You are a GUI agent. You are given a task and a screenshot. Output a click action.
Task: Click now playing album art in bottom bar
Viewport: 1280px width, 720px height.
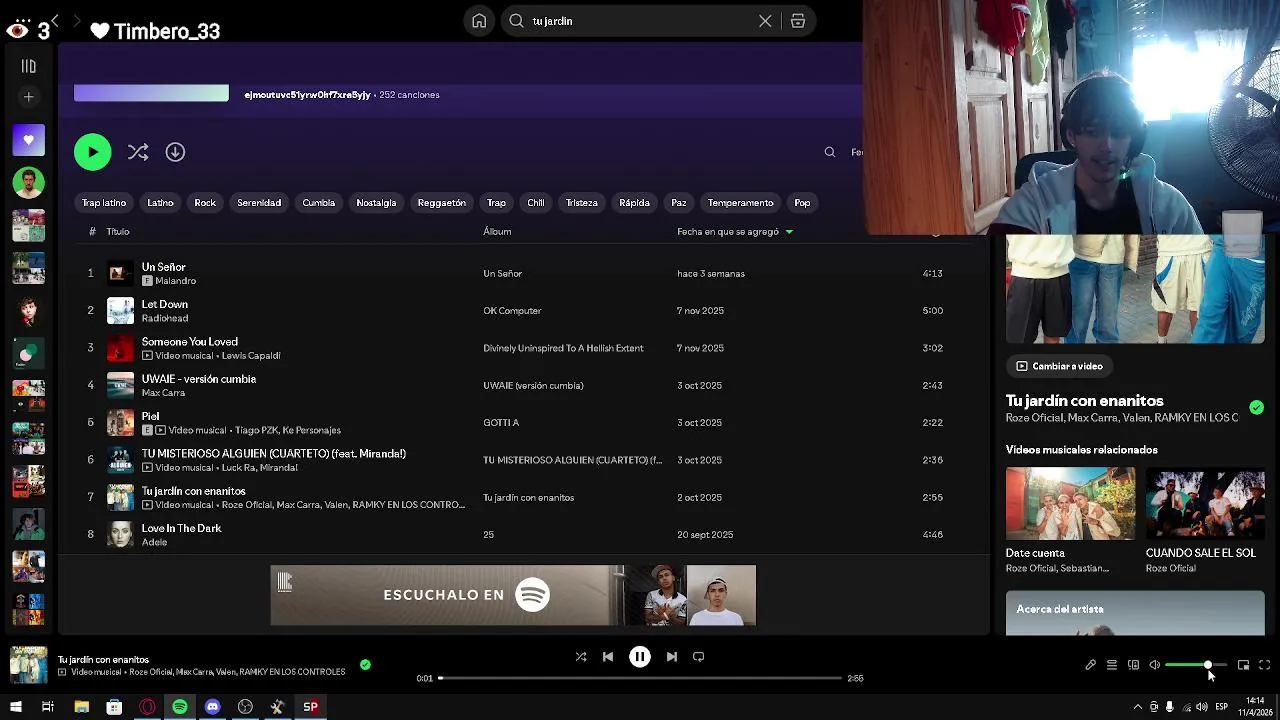coord(28,665)
